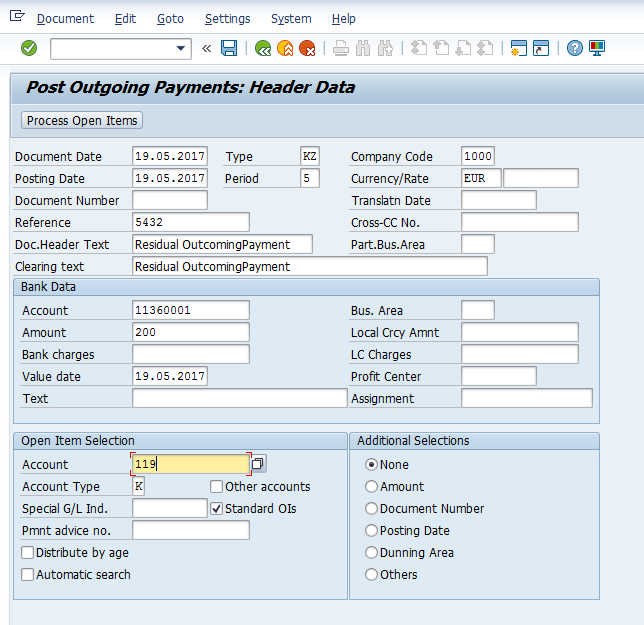
Task: Click the Save floppy disk icon
Action: pos(229,48)
